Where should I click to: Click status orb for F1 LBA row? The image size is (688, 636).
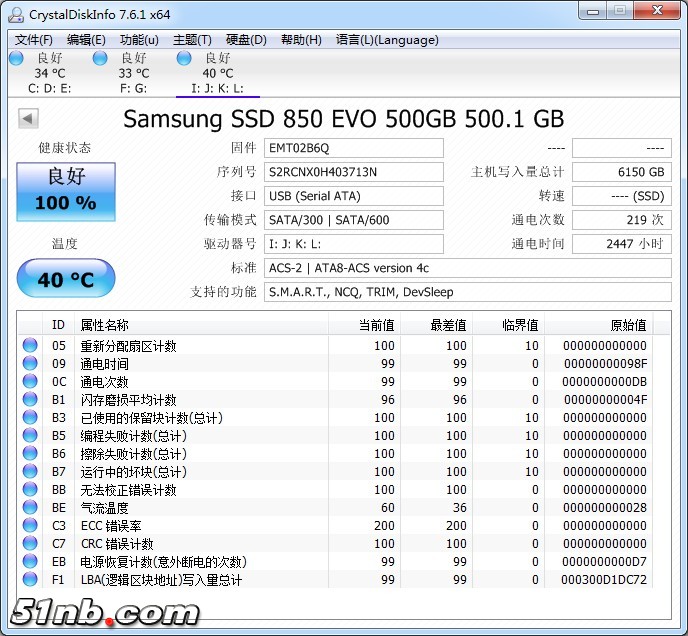tap(30, 580)
